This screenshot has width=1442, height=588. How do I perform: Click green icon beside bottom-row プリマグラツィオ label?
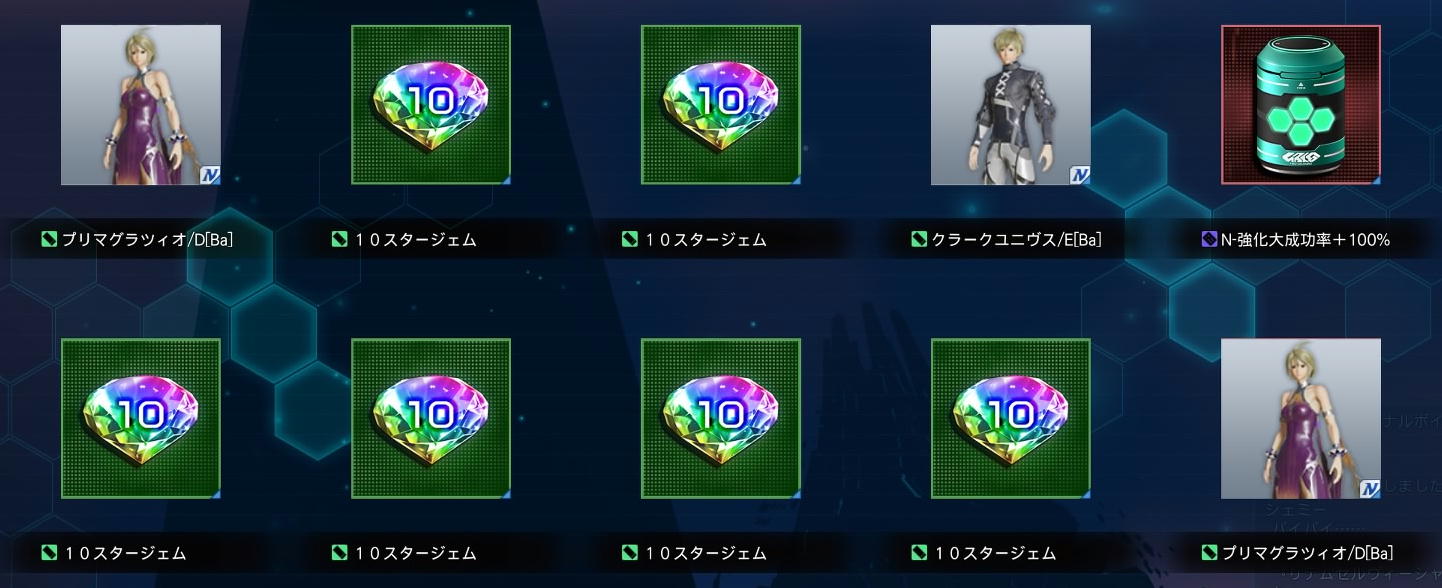coord(1209,553)
